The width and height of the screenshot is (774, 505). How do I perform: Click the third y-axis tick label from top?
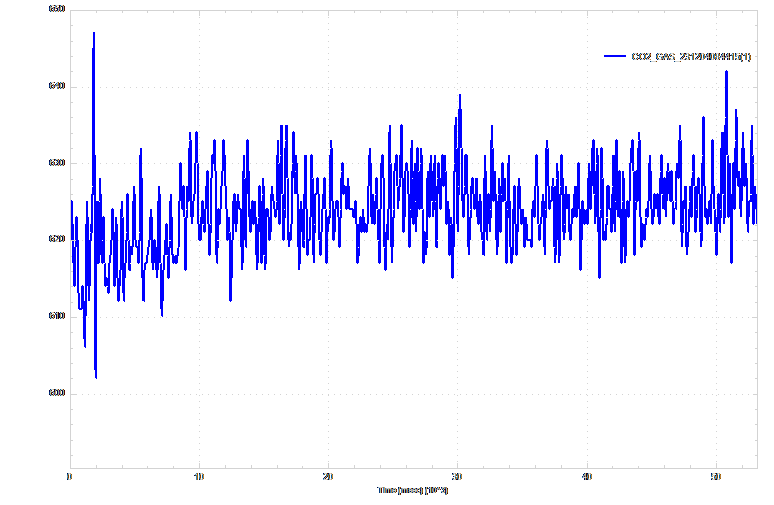pos(57,162)
